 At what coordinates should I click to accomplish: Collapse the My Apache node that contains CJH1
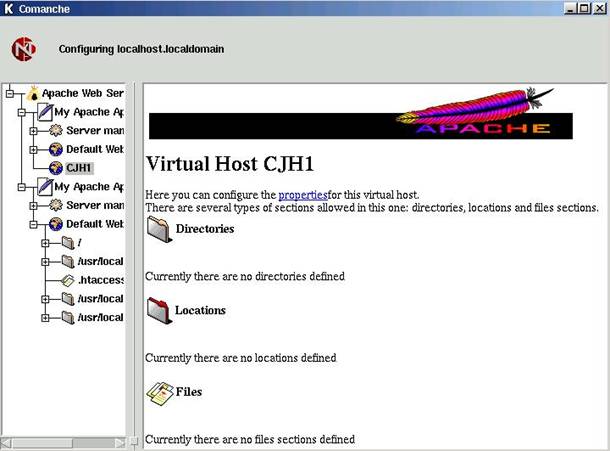coord(22,112)
